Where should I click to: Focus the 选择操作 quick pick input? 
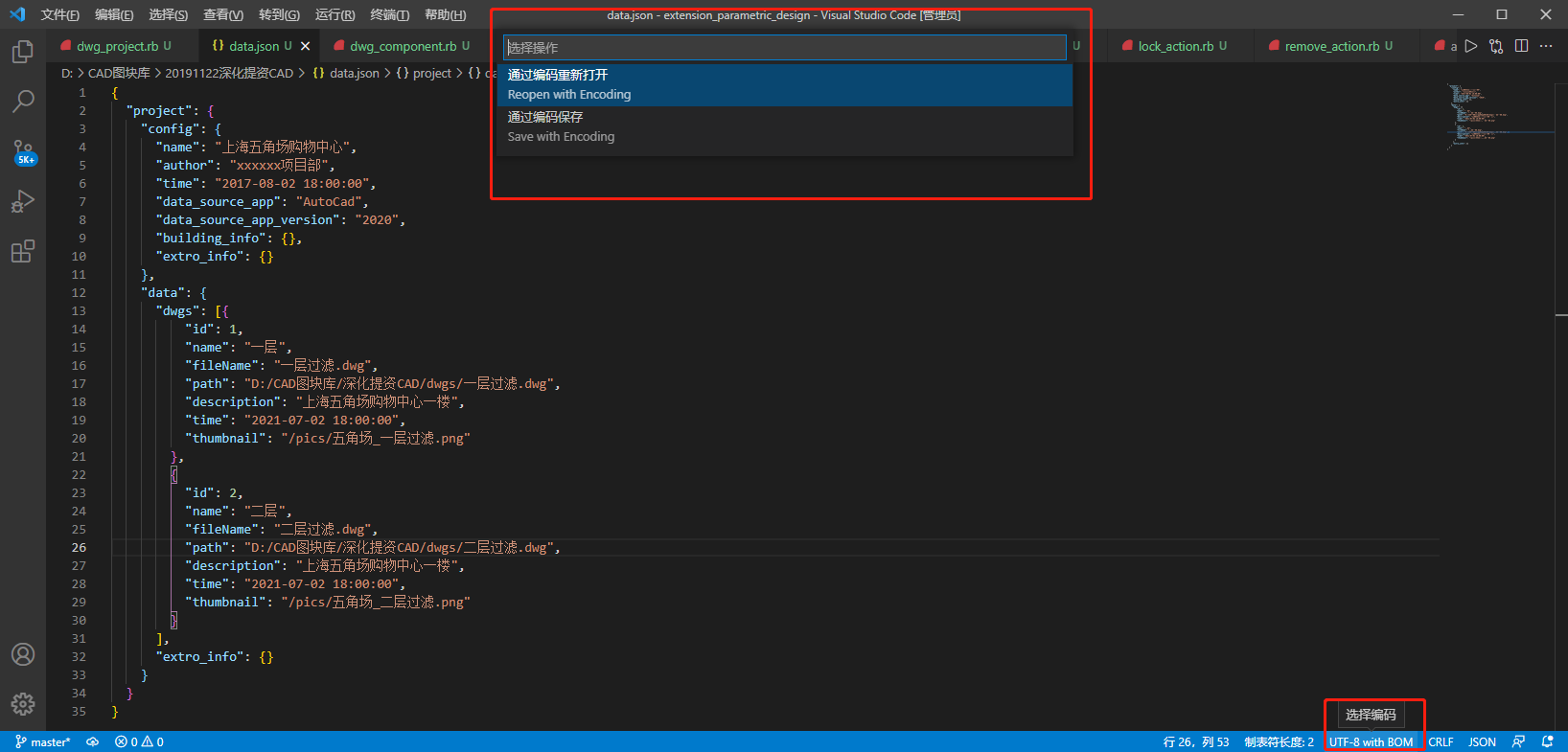pyautogui.click(x=785, y=47)
